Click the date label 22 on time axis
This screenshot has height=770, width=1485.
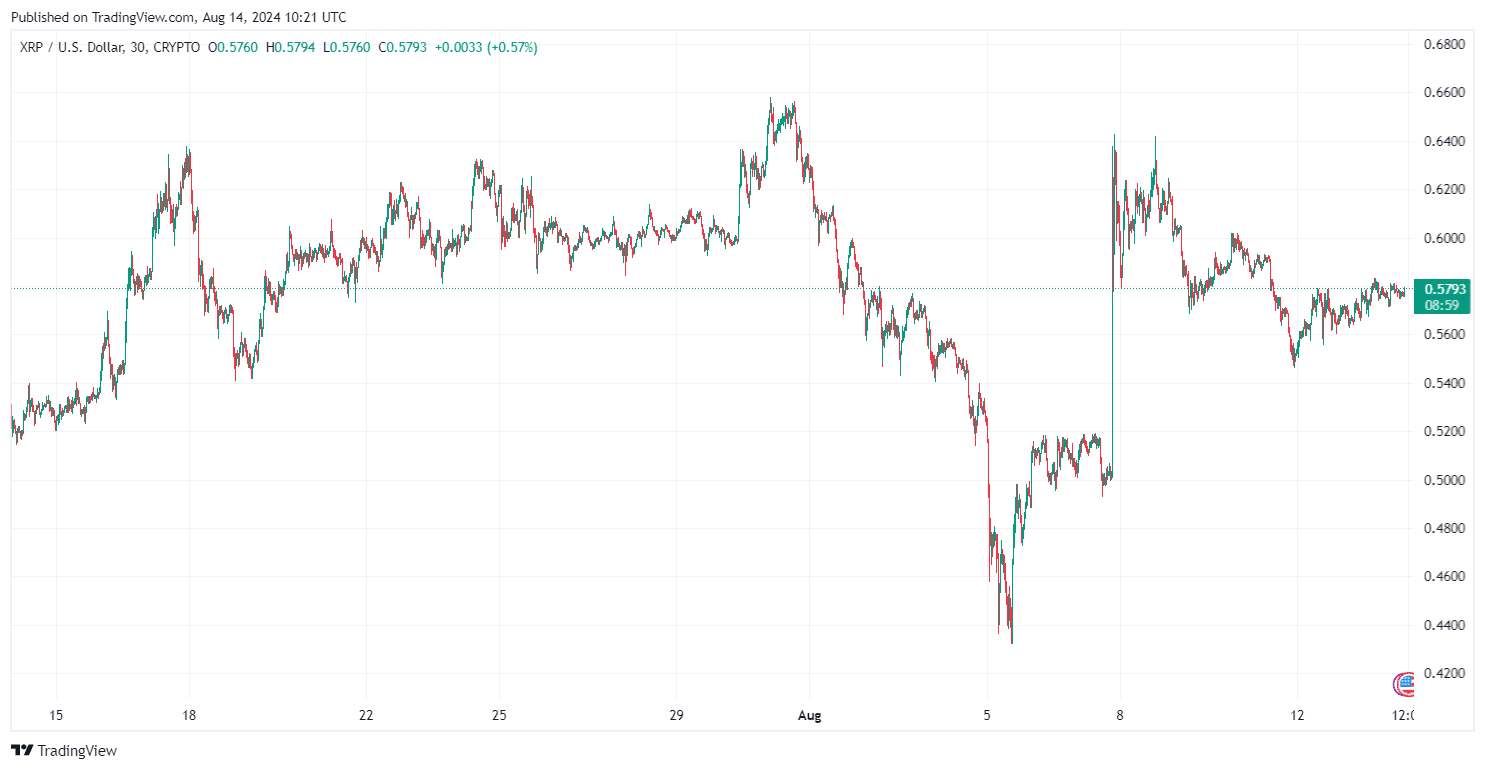coord(366,716)
